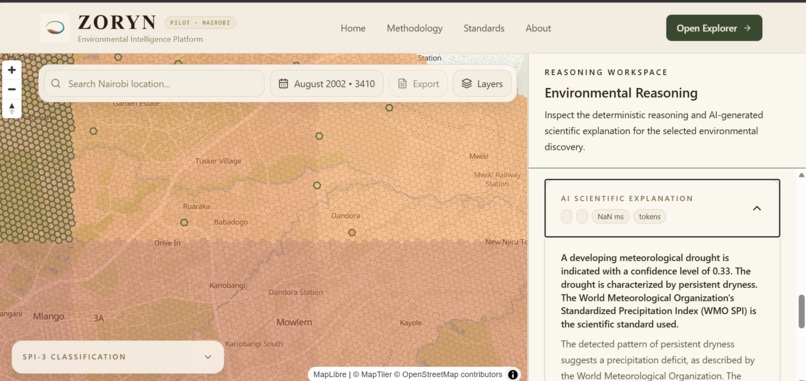Select hexagon marker near Dandora

coord(352,232)
